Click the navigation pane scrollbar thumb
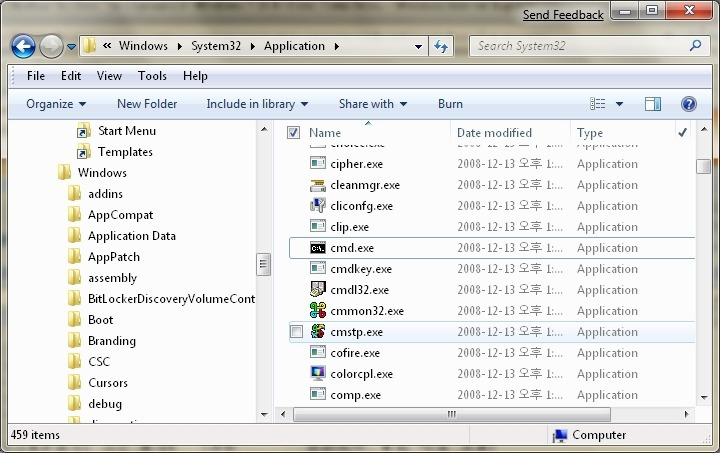 [264, 264]
